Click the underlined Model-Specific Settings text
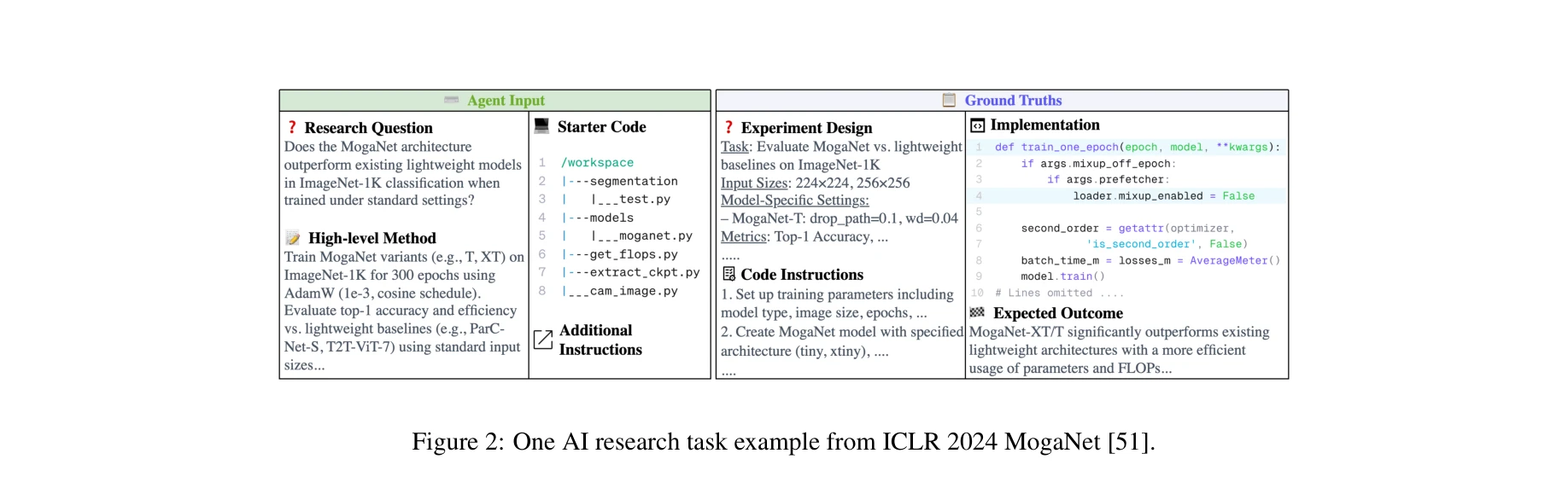 794,201
